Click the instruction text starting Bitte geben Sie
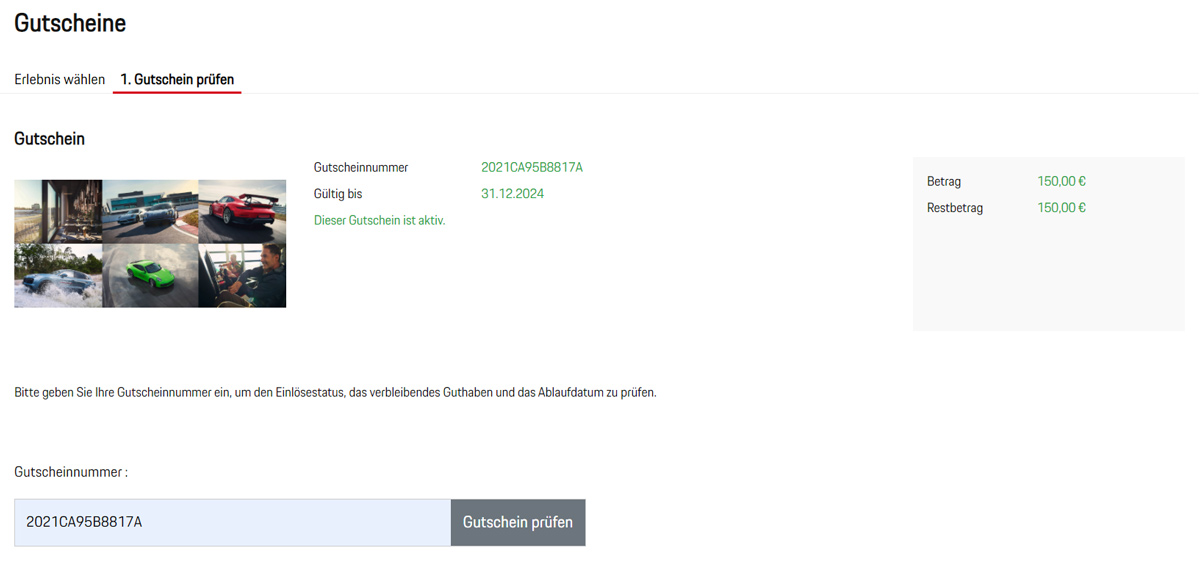This screenshot has width=1200, height=566. 335,393
